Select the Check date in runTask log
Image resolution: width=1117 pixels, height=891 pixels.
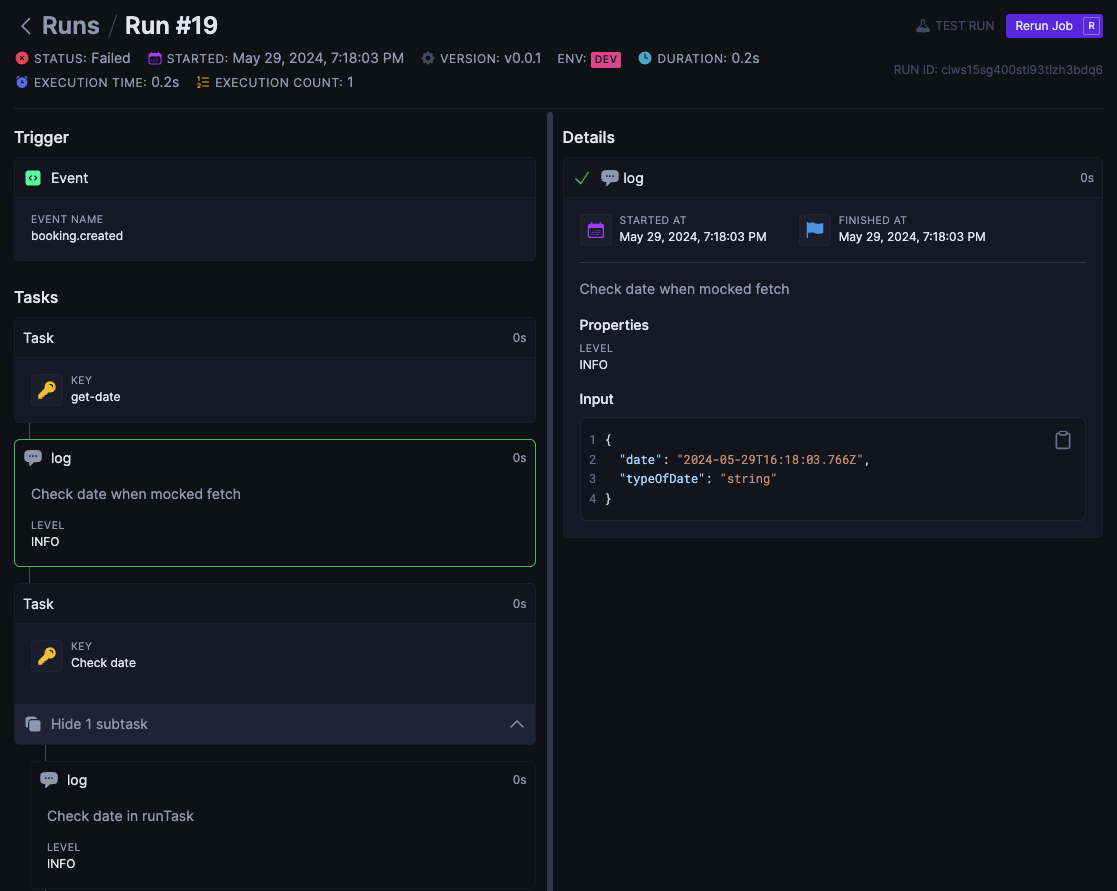pyautogui.click(x=283, y=825)
